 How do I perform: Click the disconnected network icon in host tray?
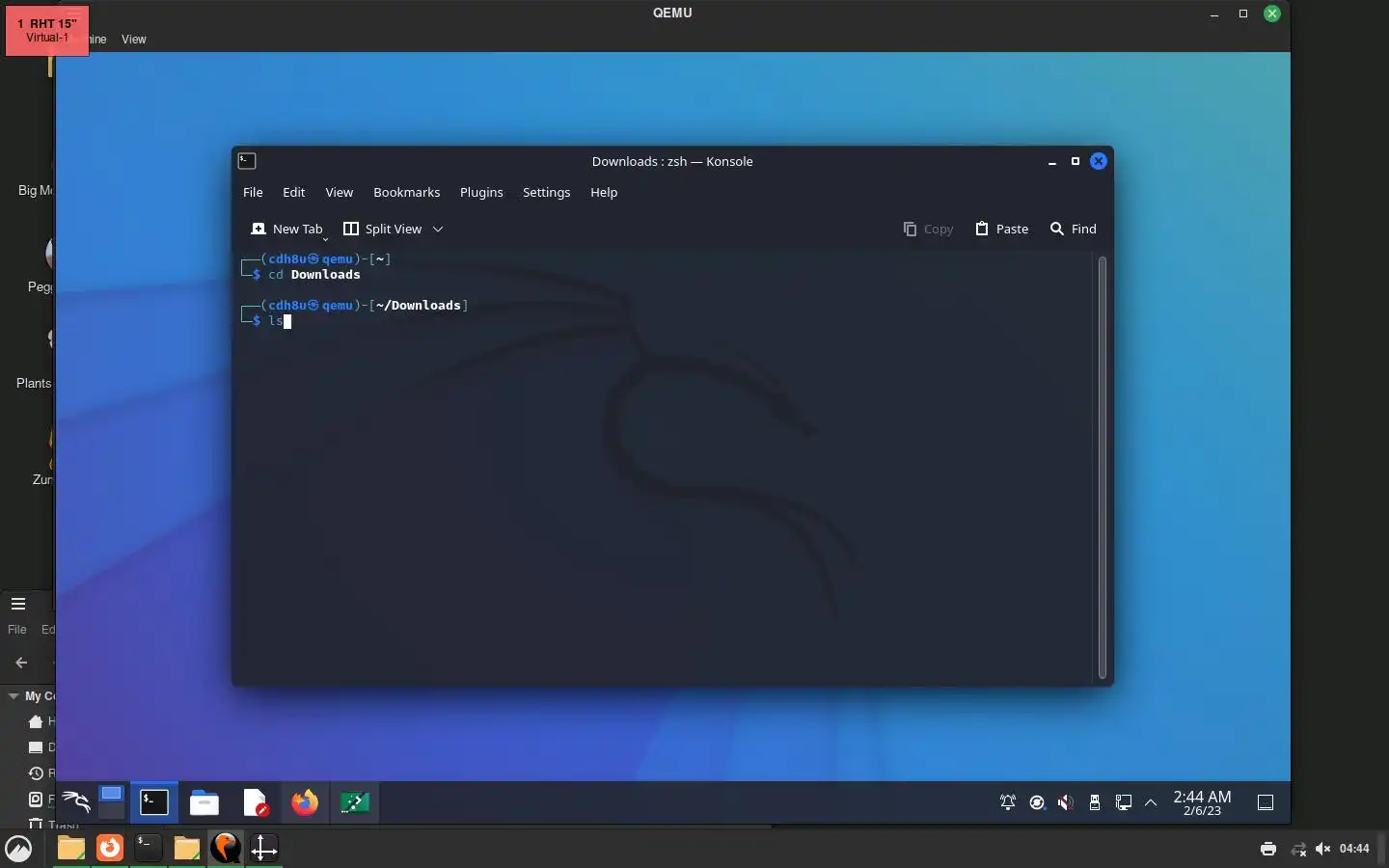(x=1298, y=849)
